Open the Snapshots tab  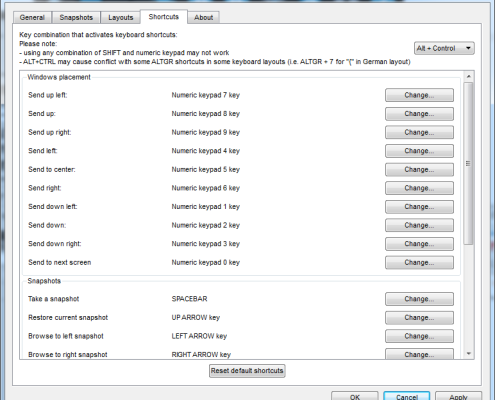76,17
